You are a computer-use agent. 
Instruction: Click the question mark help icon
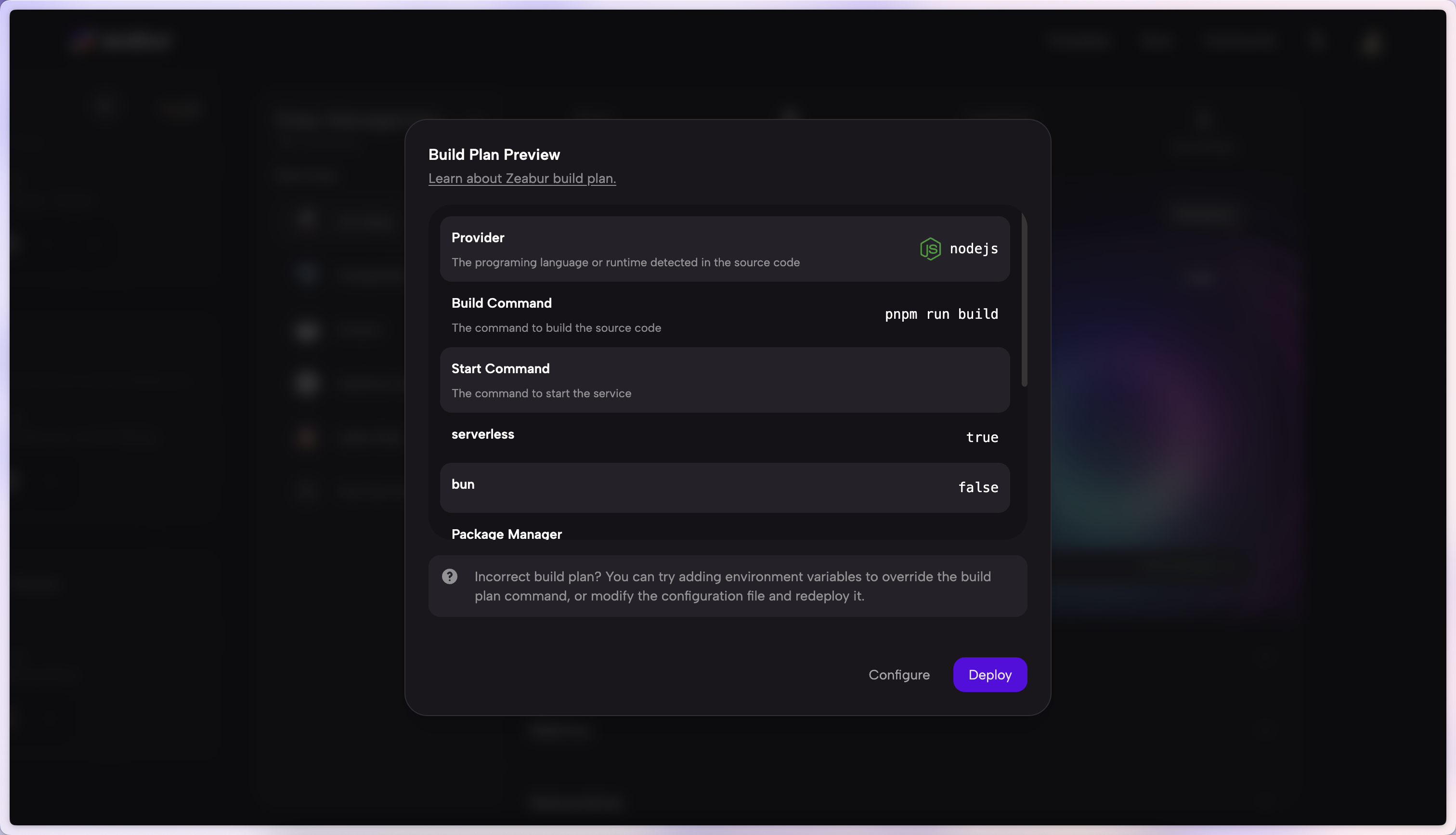tap(449, 576)
